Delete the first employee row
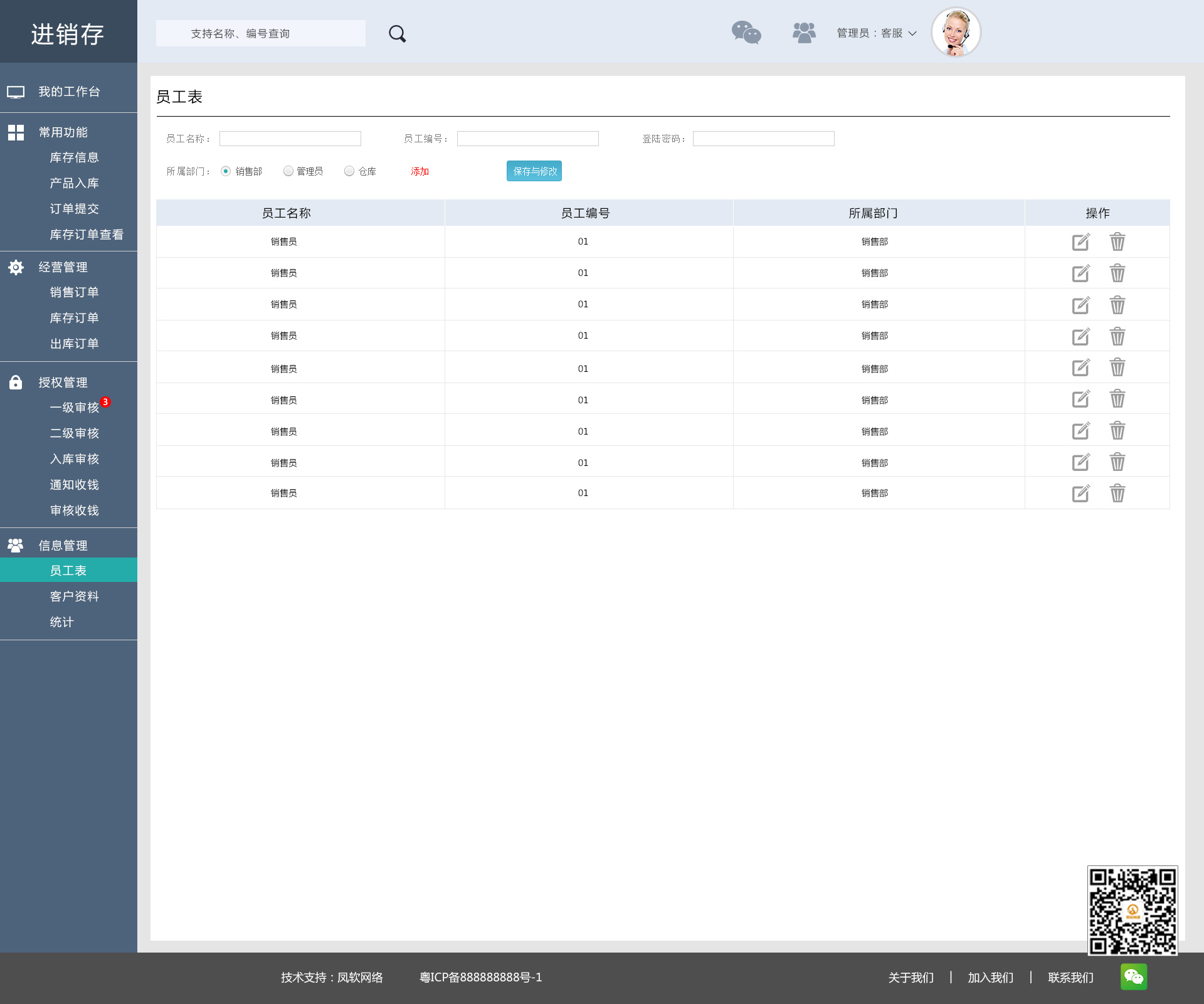Screen dimensions: 1204x1004 click(1117, 242)
